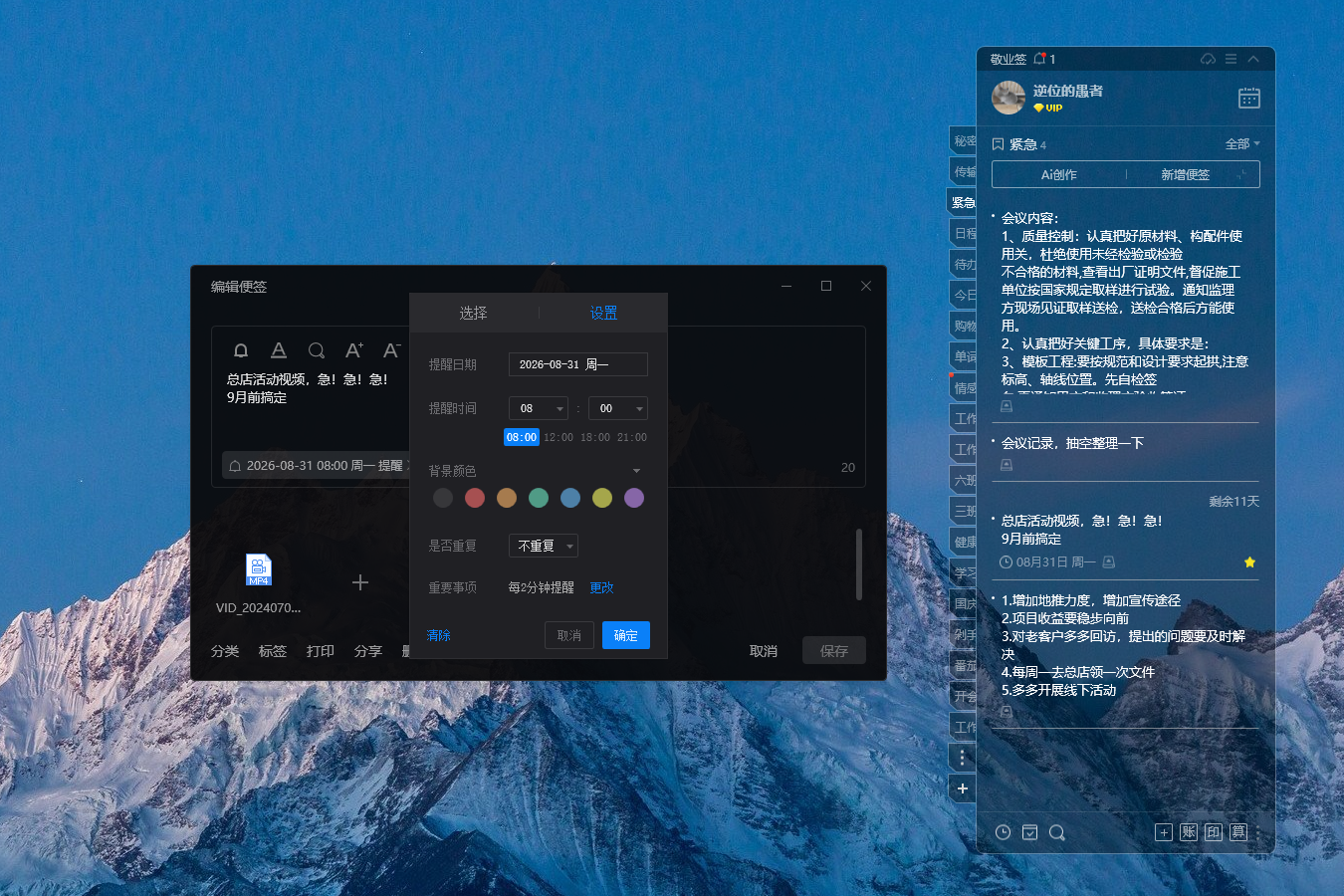1344x896 pixels.
Task: Click the VIP diamond badge
Action: click(x=1047, y=108)
